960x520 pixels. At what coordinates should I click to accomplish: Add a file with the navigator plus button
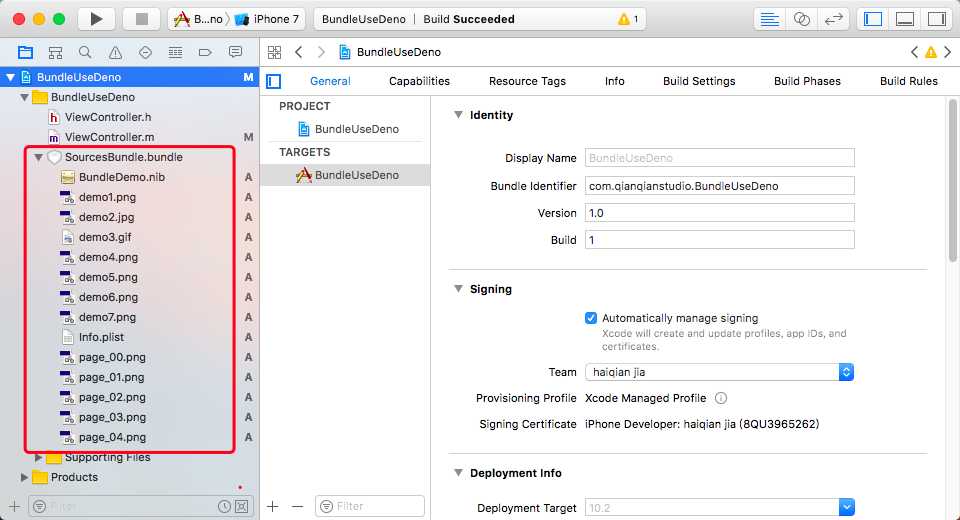[x=15, y=507]
